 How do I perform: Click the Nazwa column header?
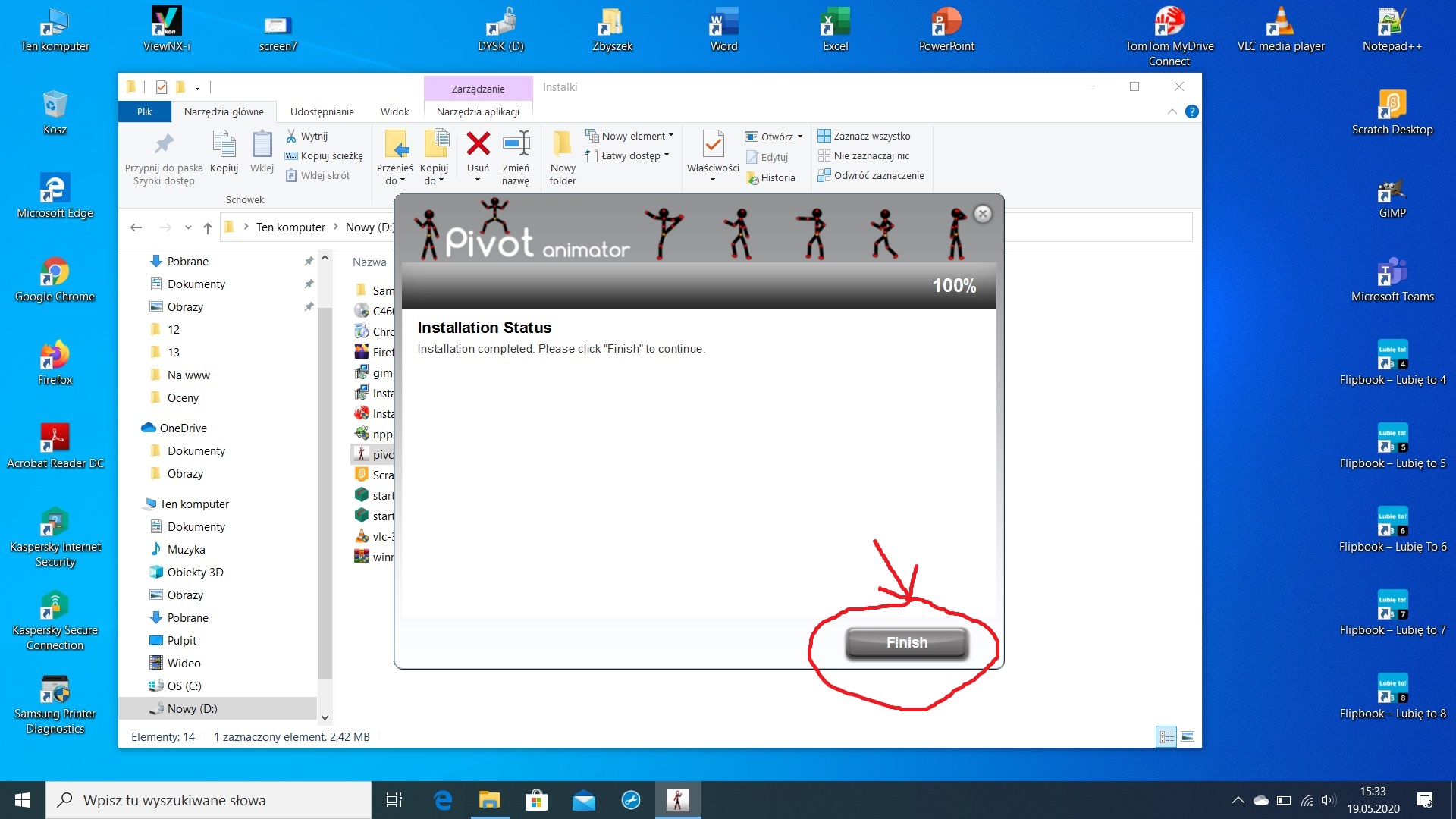pos(369,262)
